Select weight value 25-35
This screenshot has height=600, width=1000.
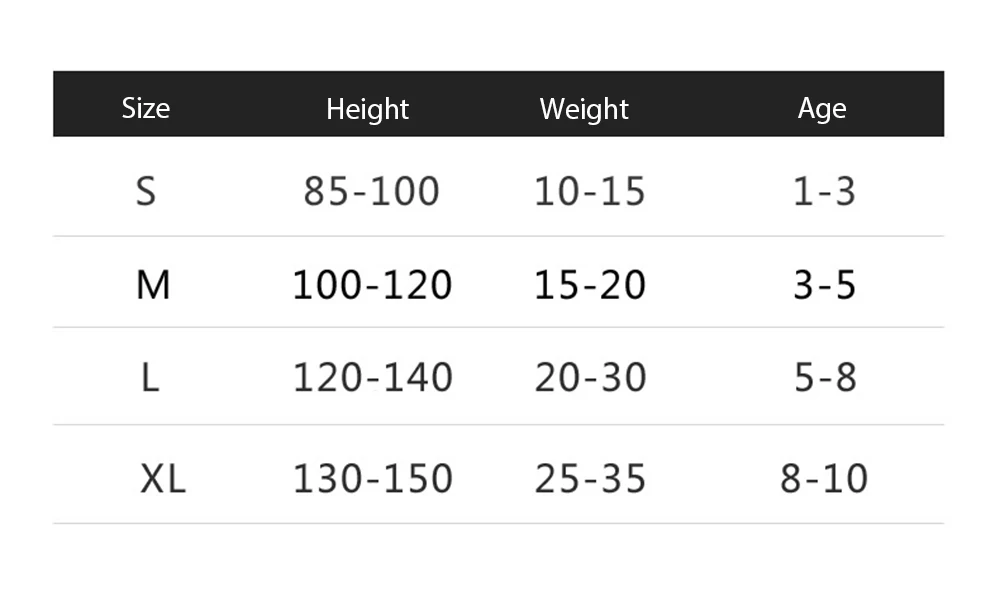tap(590, 479)
